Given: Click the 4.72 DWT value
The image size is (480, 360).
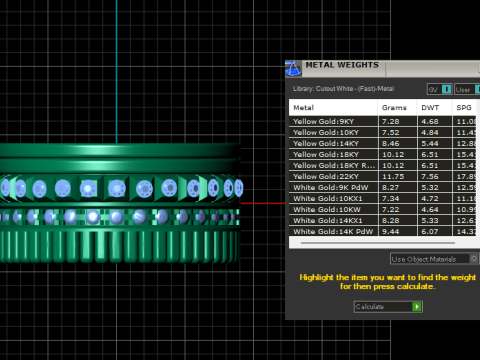Looking at the screenshot, I should [x=430, y=198].
